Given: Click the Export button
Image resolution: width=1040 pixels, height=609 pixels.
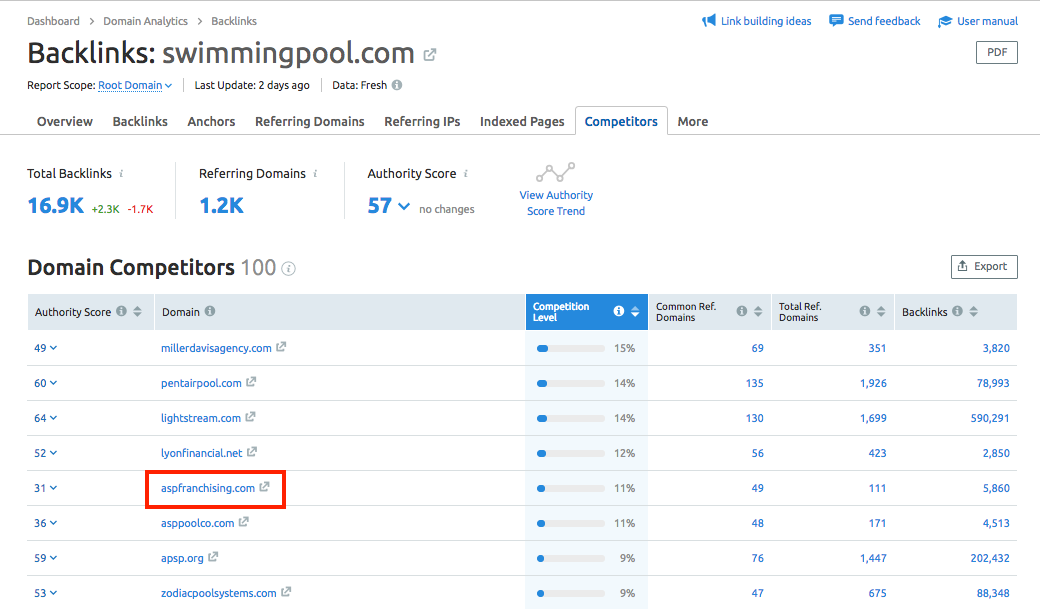Looking at the screenshot, I should tap(984, 267).
